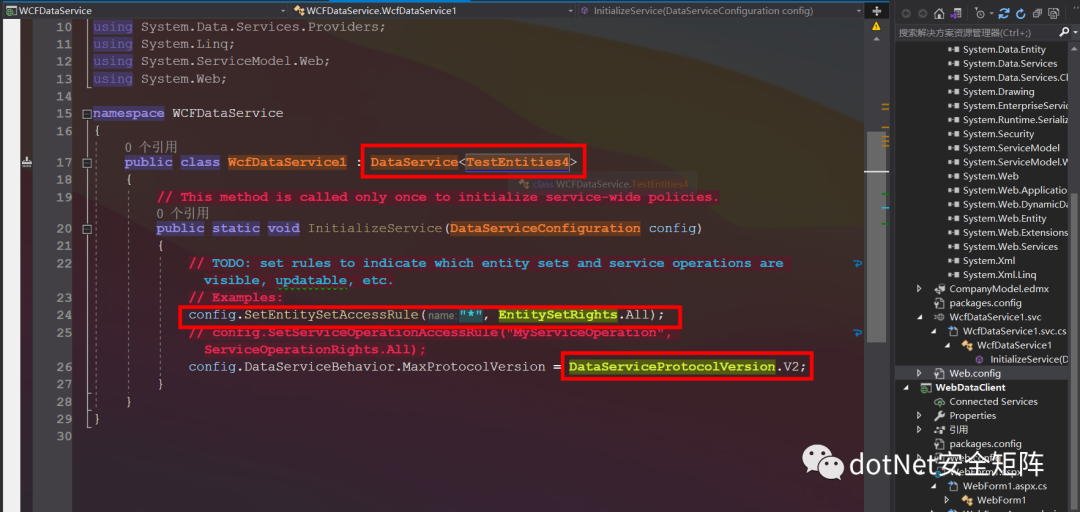Open the references codelens above class WcfDataService1
1080x512 pixels.
[x=151, y=147]
